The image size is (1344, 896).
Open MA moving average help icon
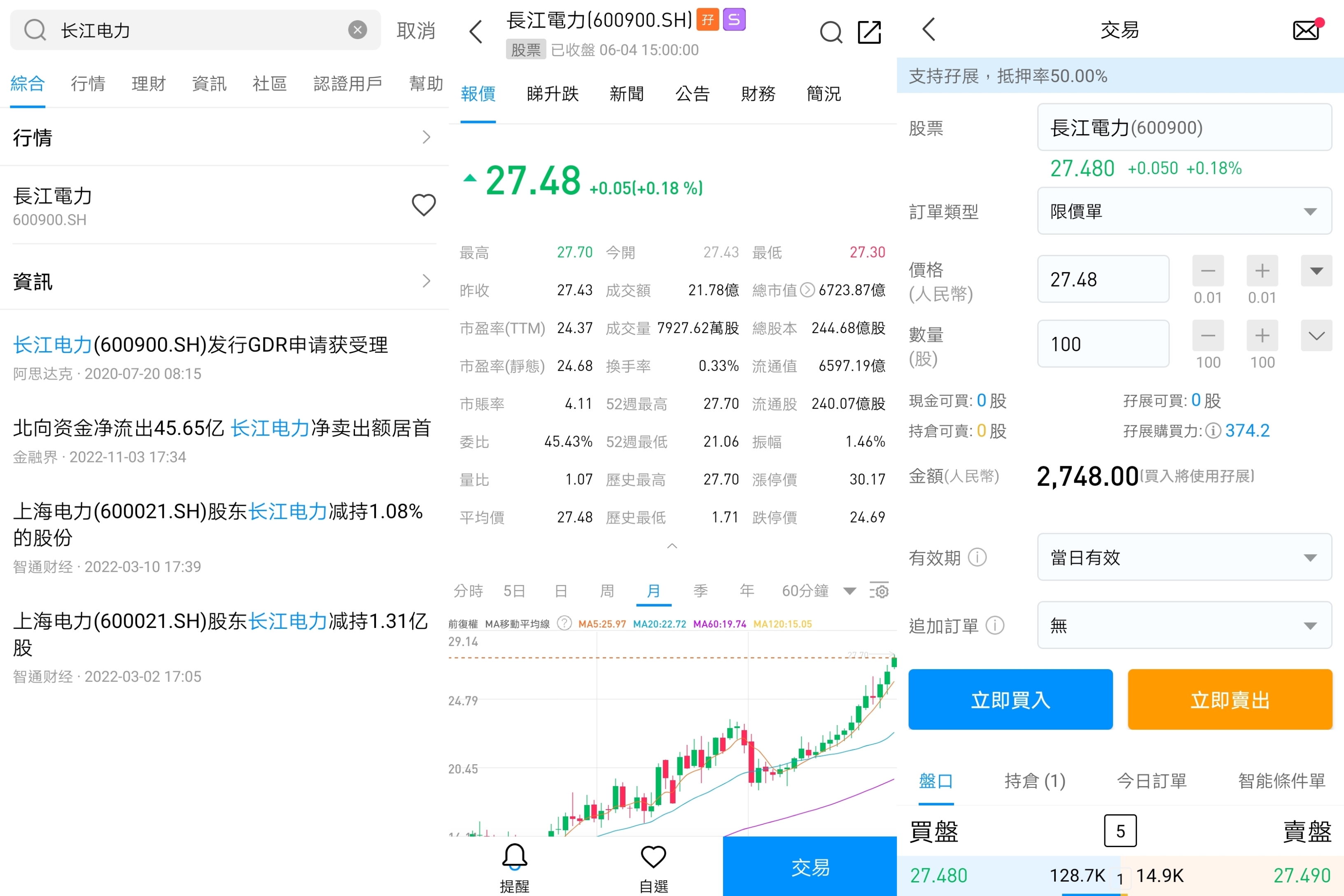point(564,623)
